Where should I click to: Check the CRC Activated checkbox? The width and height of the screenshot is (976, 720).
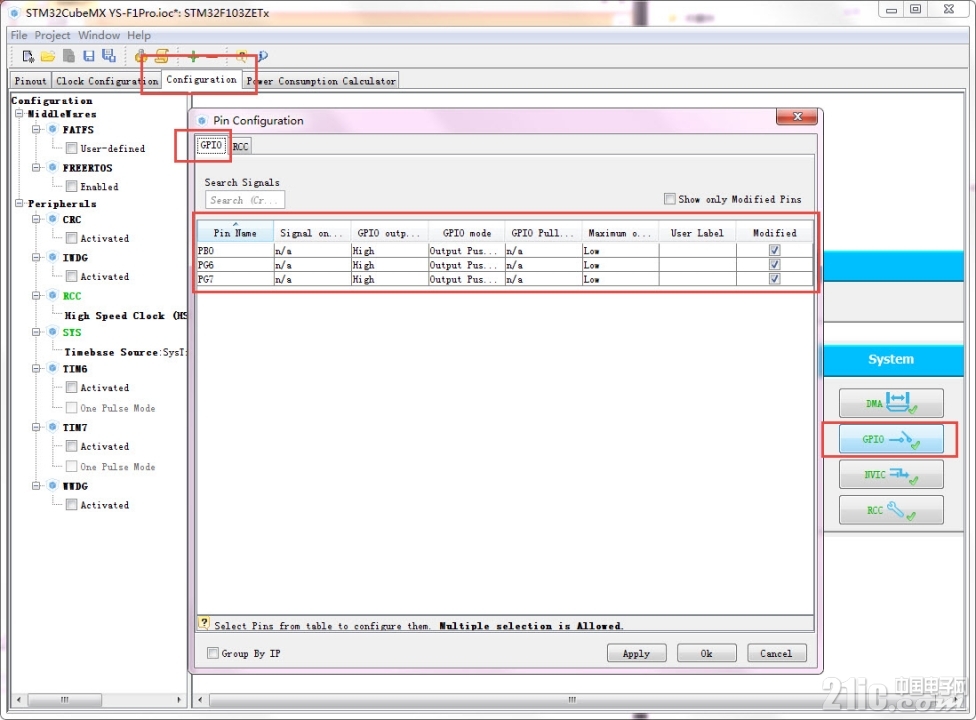point(72,238)
